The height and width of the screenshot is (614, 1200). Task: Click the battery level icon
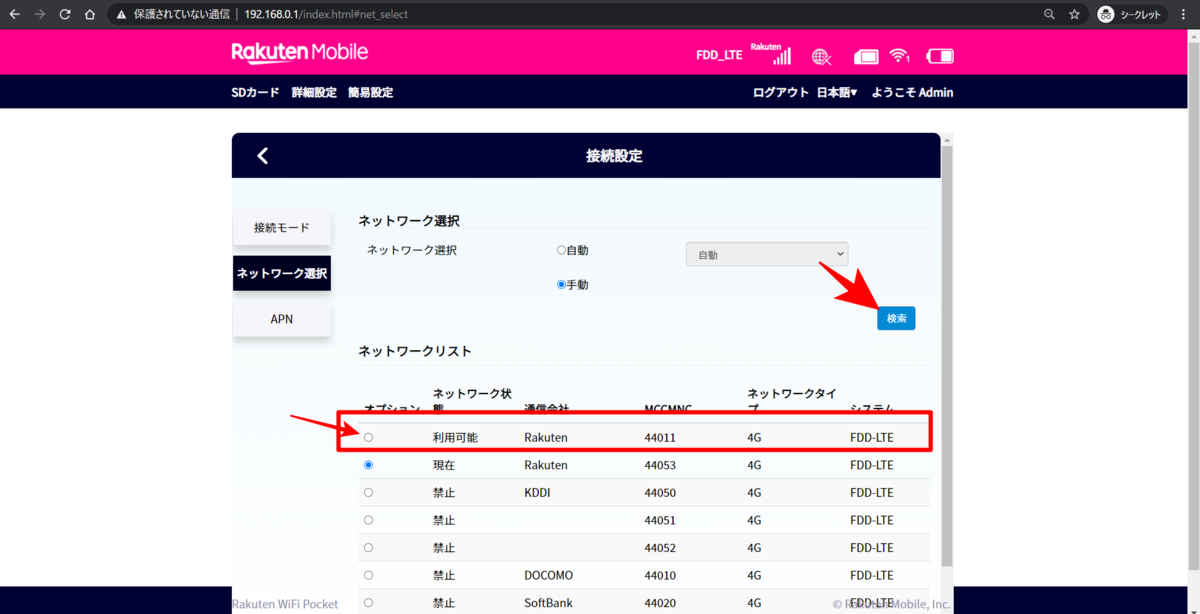point(941,56)
